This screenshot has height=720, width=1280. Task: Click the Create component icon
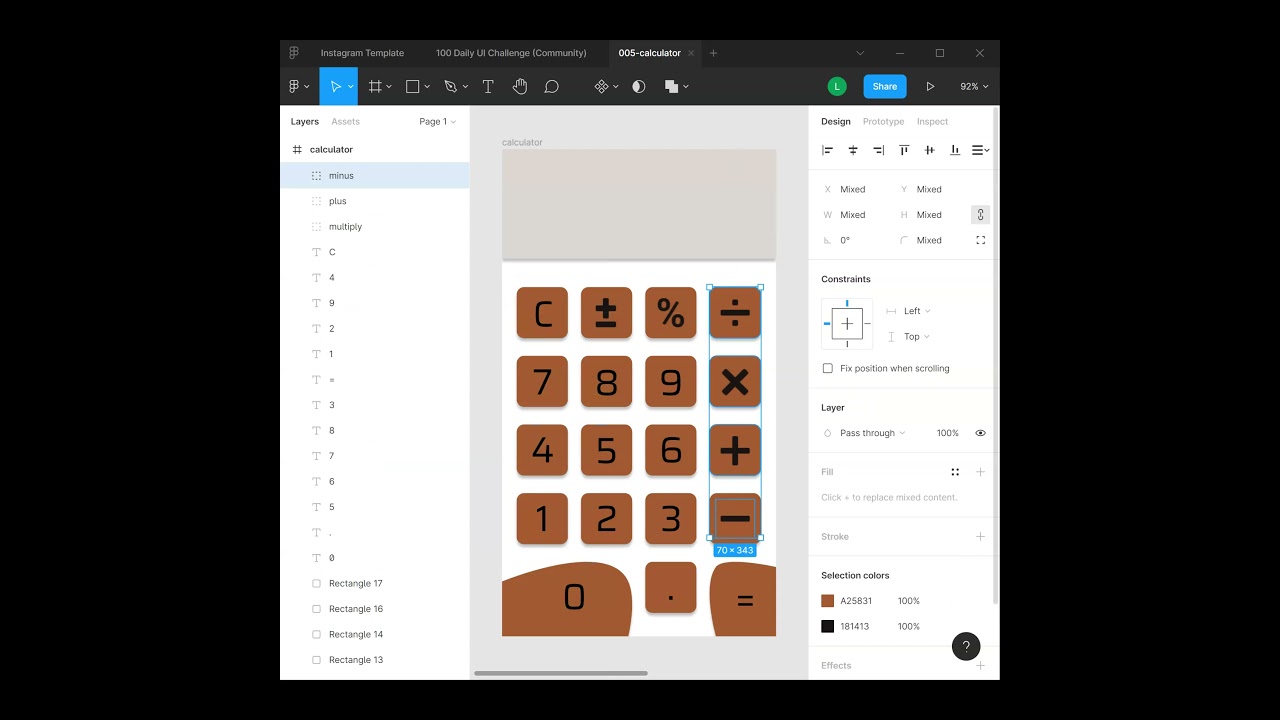point(601,87)
